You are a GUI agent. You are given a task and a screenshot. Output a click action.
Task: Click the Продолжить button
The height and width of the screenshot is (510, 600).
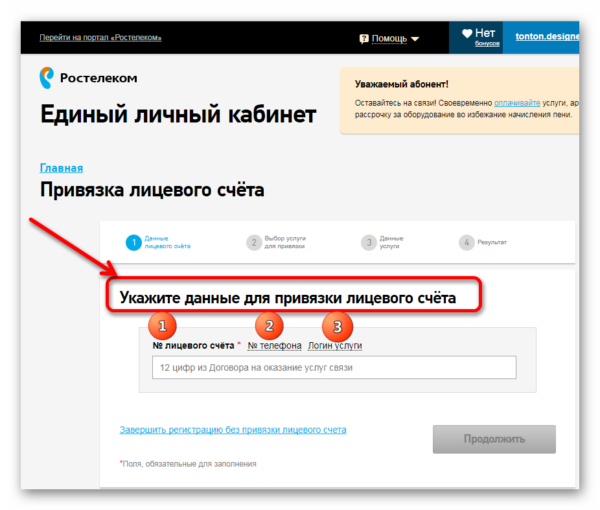point(494,439)
